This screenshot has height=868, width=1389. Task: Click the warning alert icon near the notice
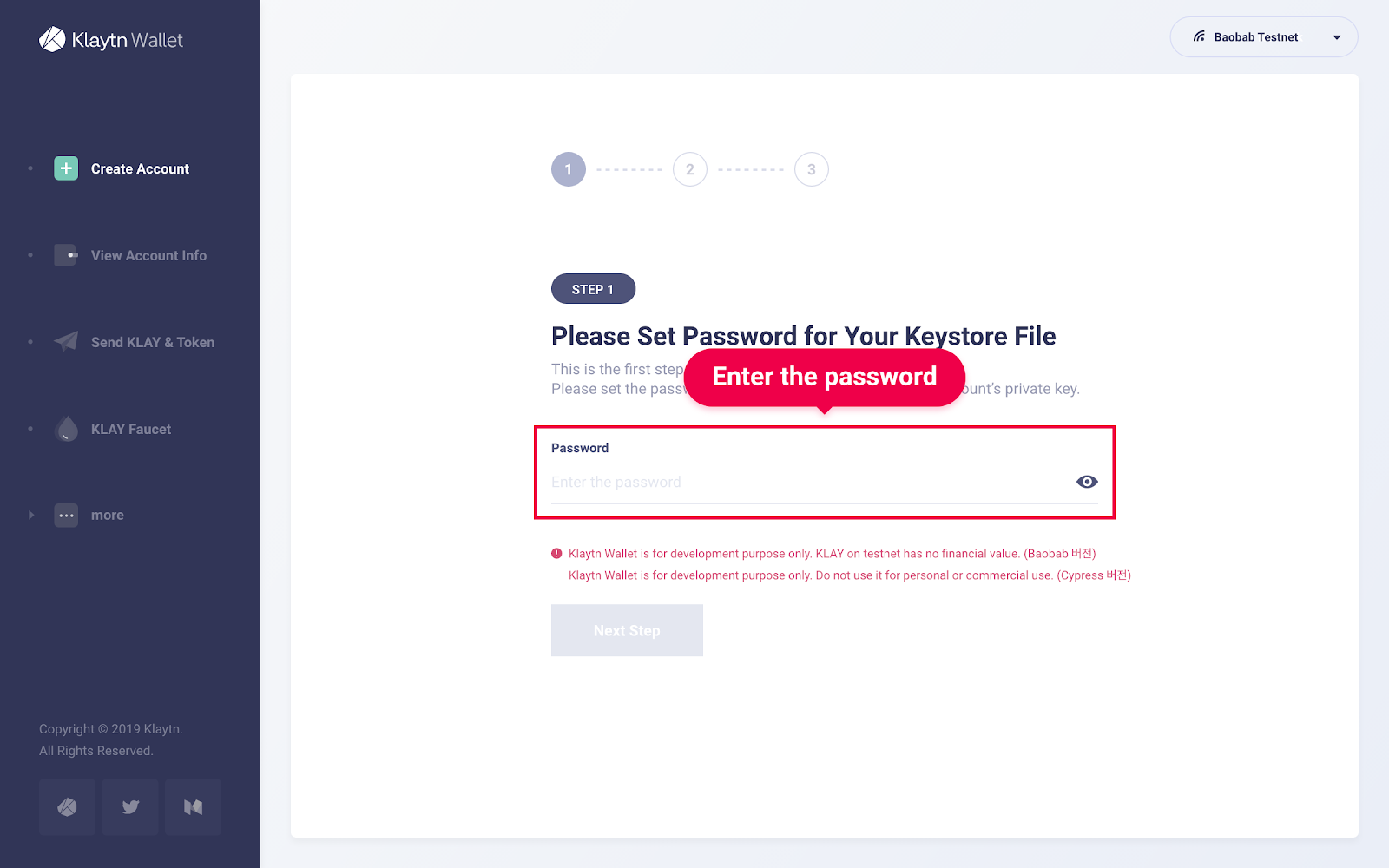click(x=556, y=553)
